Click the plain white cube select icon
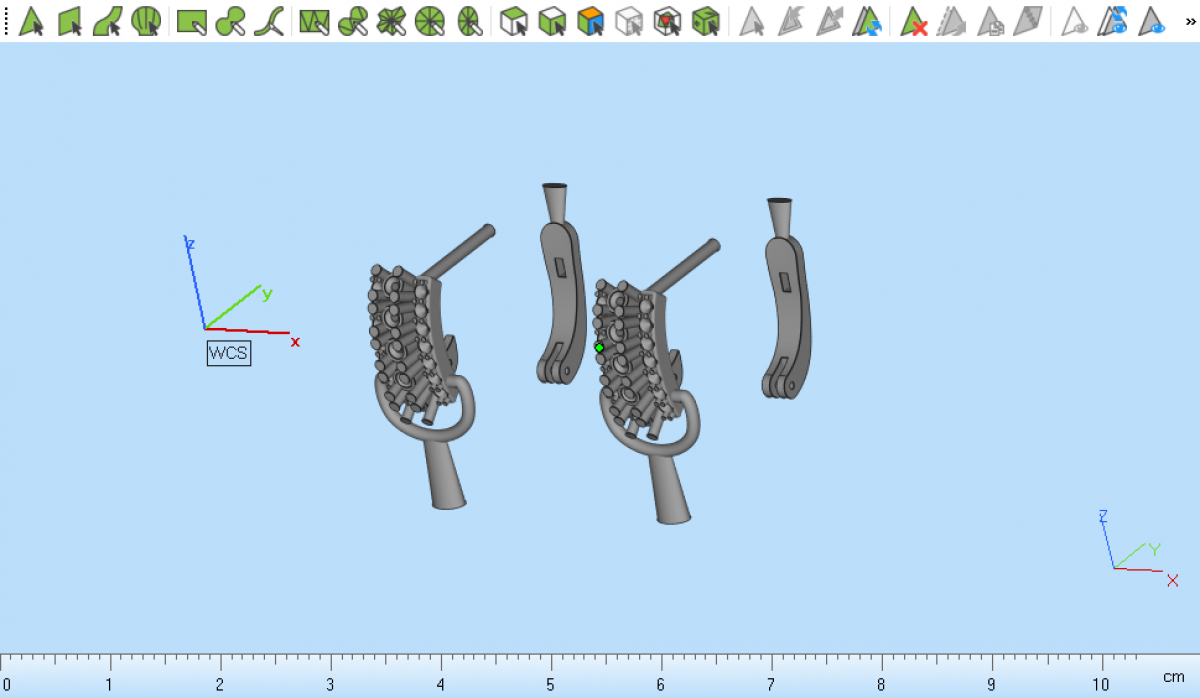 click(514, 21)
